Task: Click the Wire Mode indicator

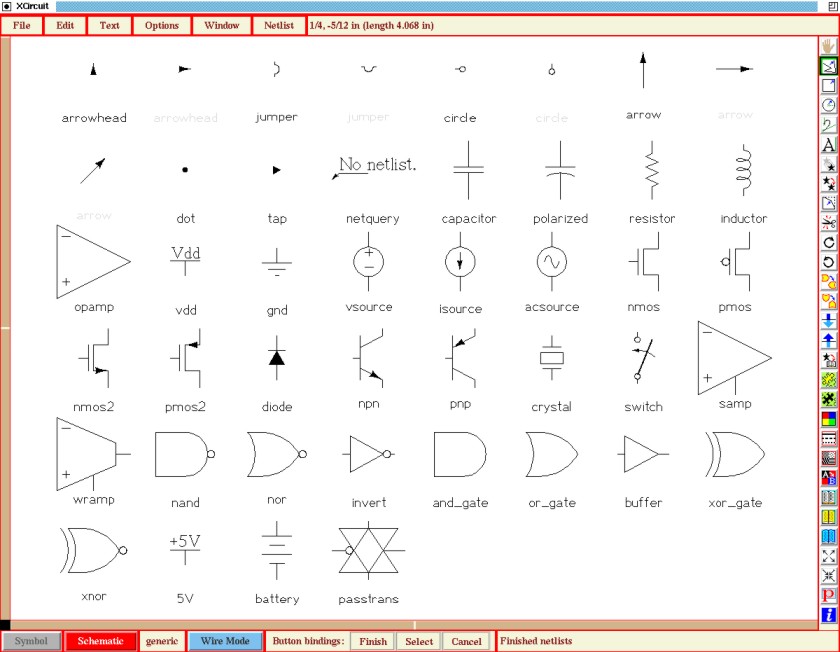Action: coord(225,641)
